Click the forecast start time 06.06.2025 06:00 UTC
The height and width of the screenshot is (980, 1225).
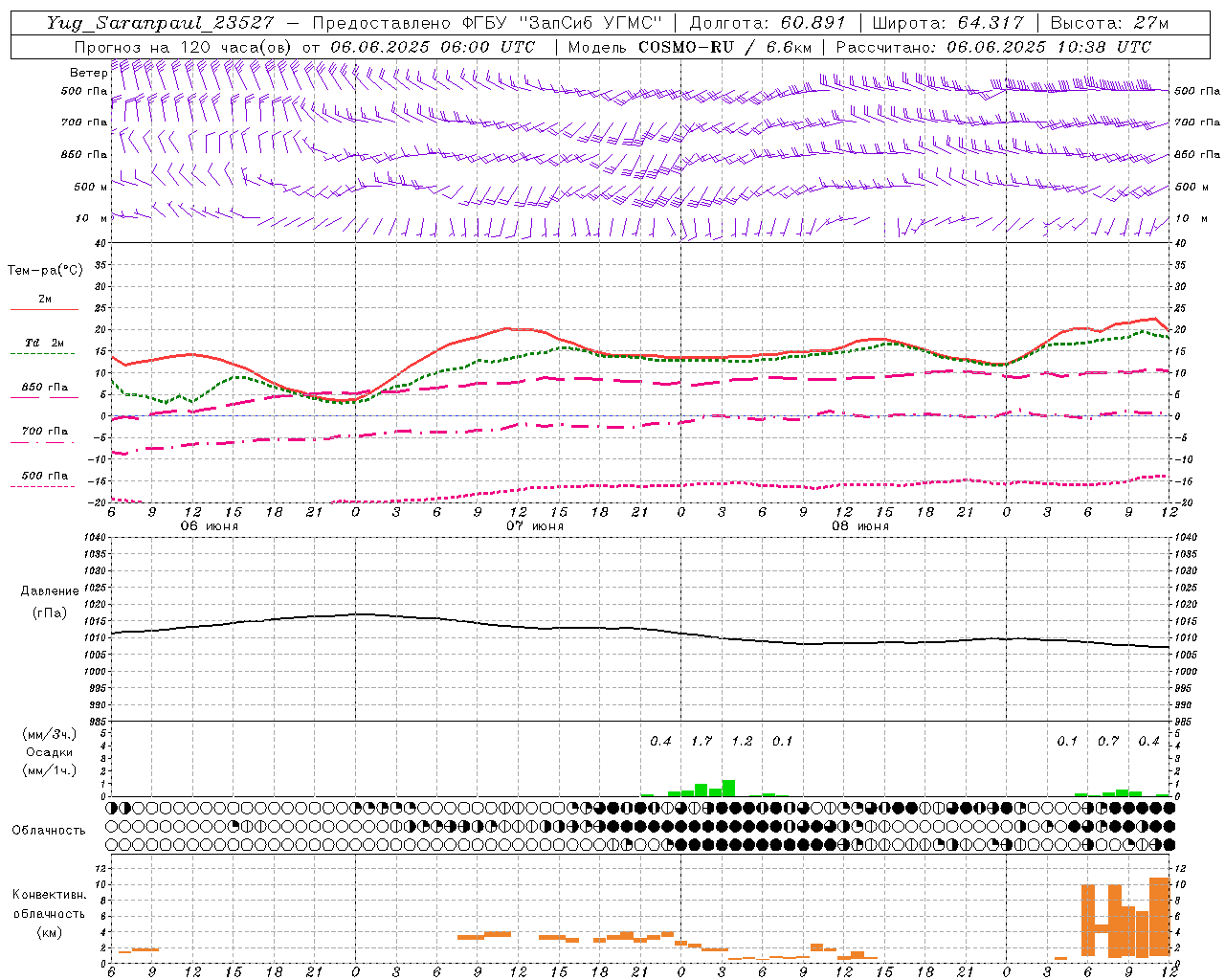433,47
